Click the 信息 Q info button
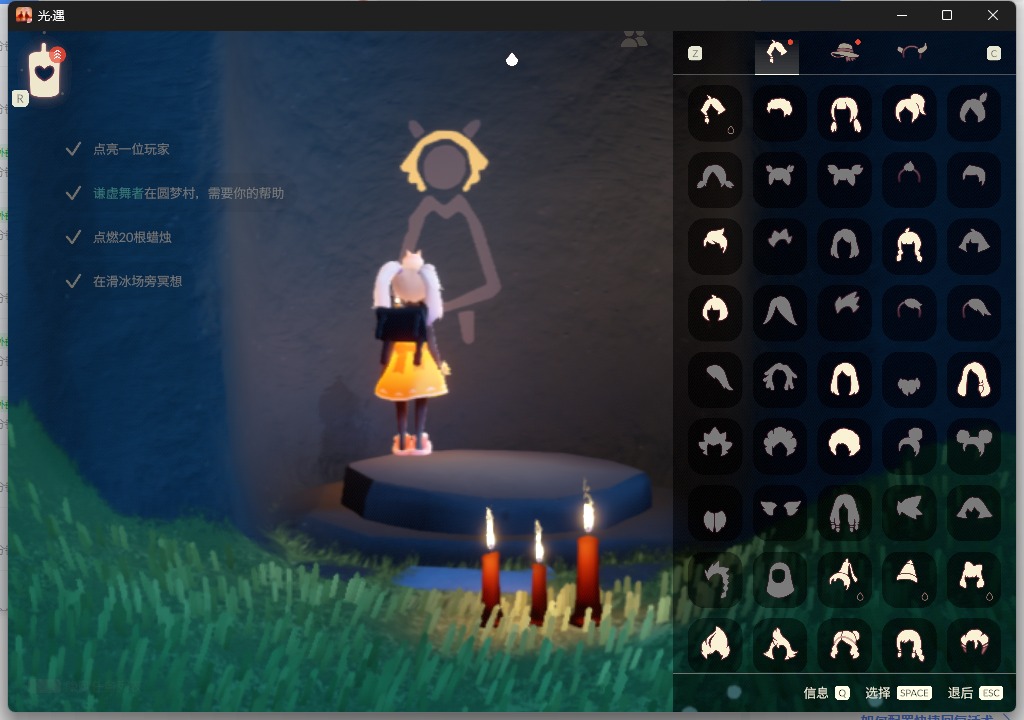The height and width of the screenshot is (720, 1024). [826, 693]
